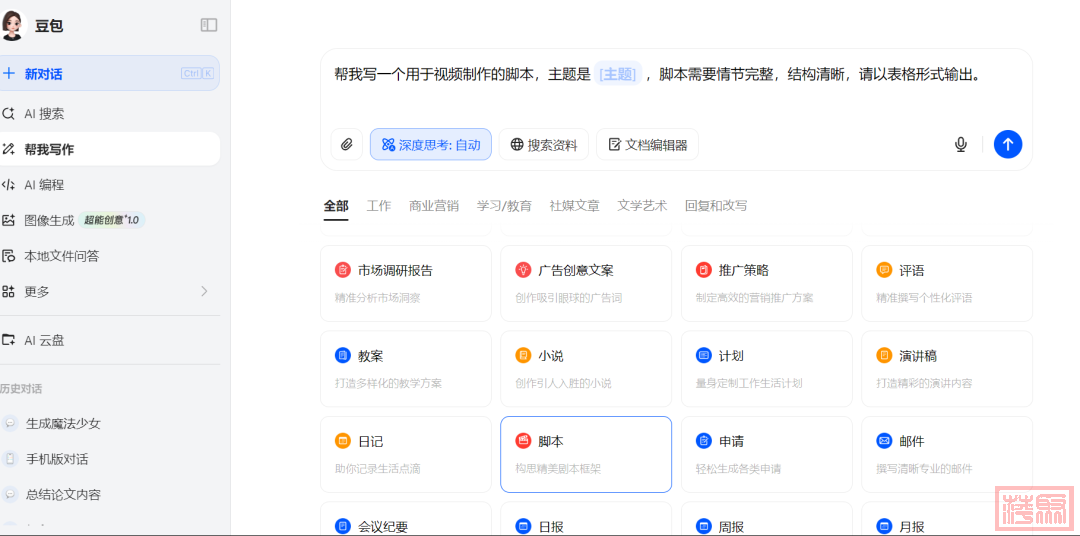Select the 邮件 template card
The width and height of the screenshot is (1080, 536).
[947, 454]
